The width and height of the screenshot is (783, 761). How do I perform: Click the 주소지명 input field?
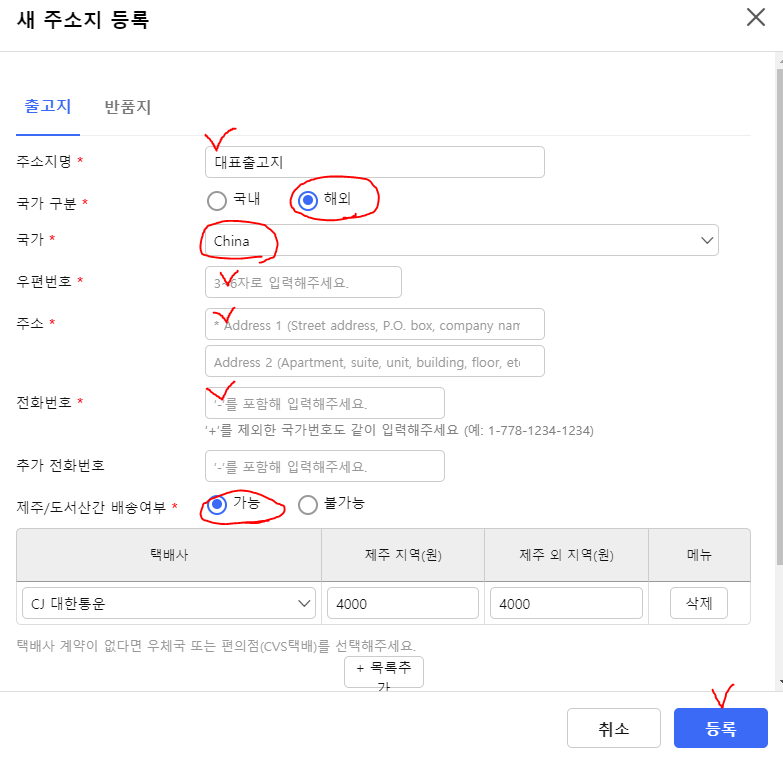pos(375,162)
